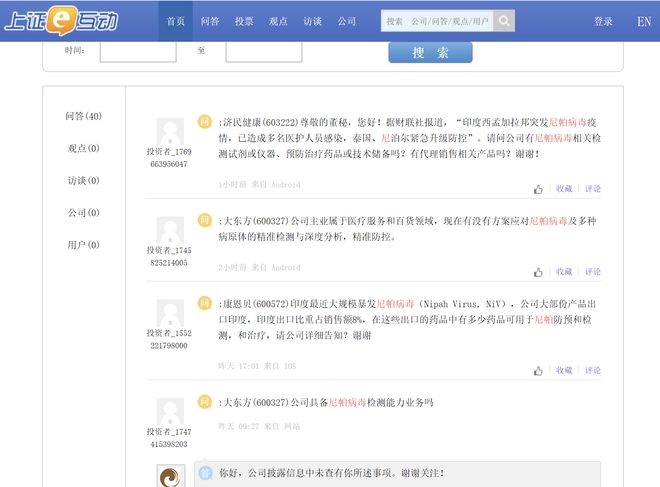Click the company reply avatar with swirl logo

pyautogui.click(x=170, y=476)
